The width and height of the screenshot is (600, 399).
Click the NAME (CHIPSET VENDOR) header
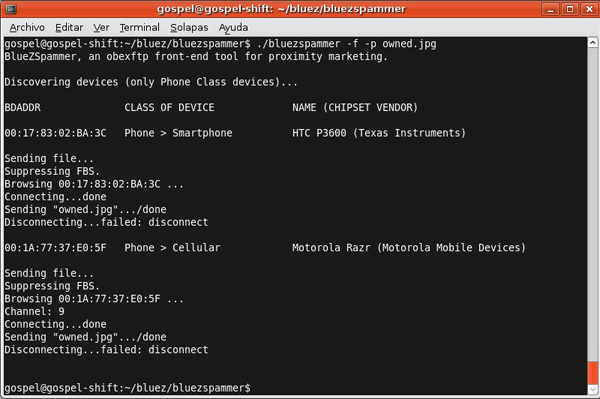(355, 107)
